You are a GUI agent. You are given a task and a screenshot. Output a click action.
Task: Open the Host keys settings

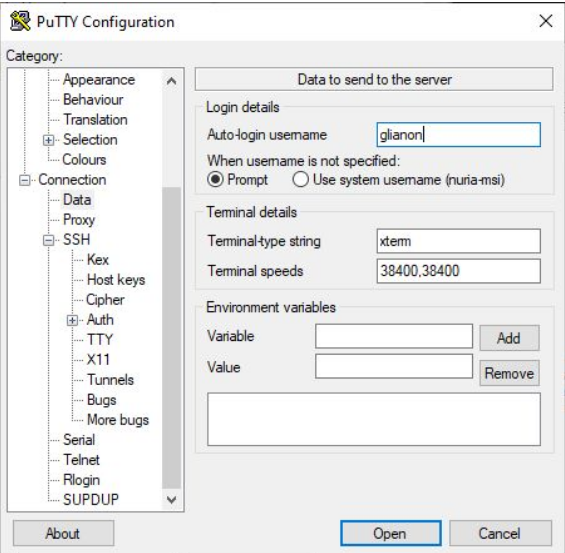[116, 280]
